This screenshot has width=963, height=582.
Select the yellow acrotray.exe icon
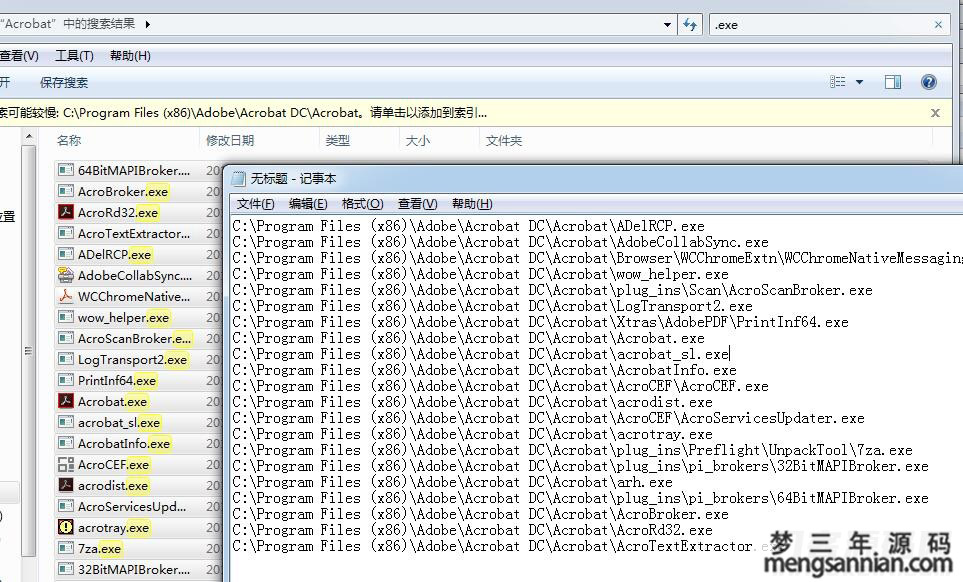[x=66, y=527]
